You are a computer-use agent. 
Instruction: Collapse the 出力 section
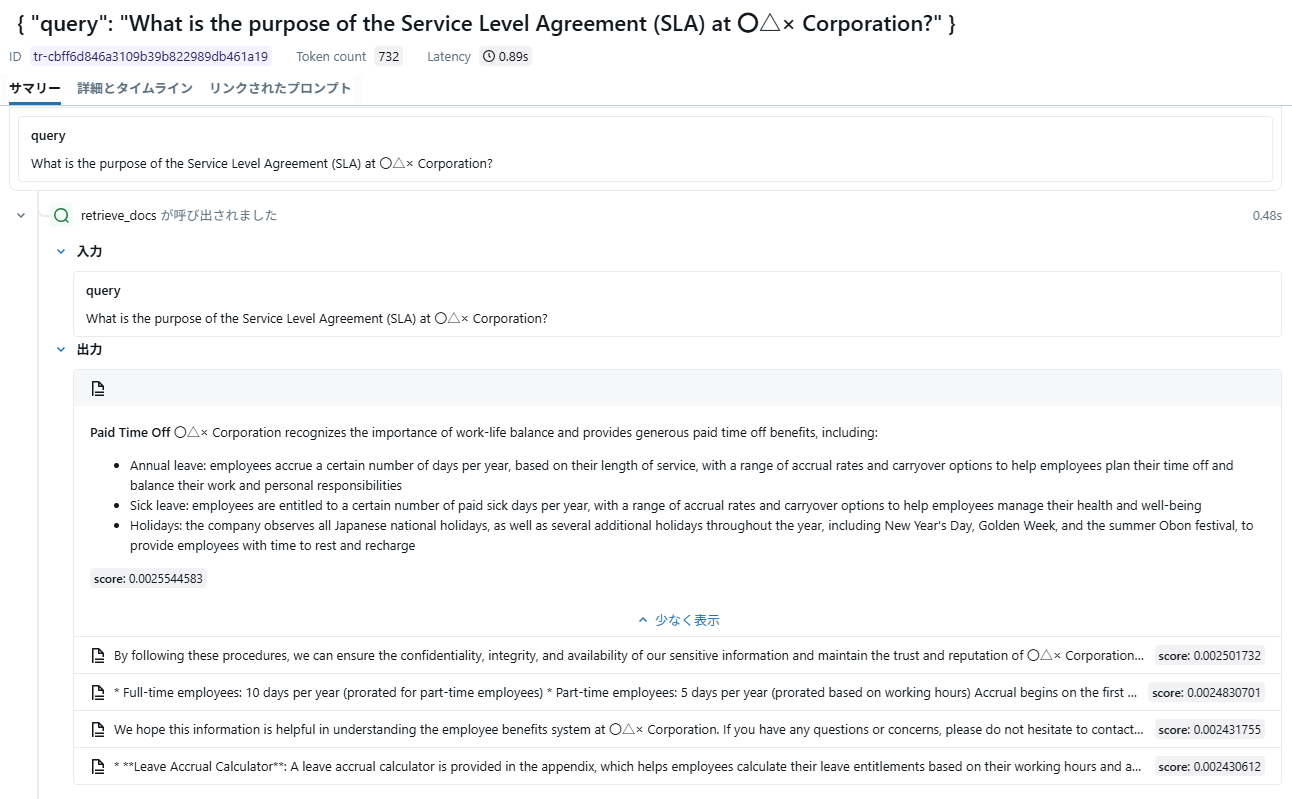click(61, 350)
